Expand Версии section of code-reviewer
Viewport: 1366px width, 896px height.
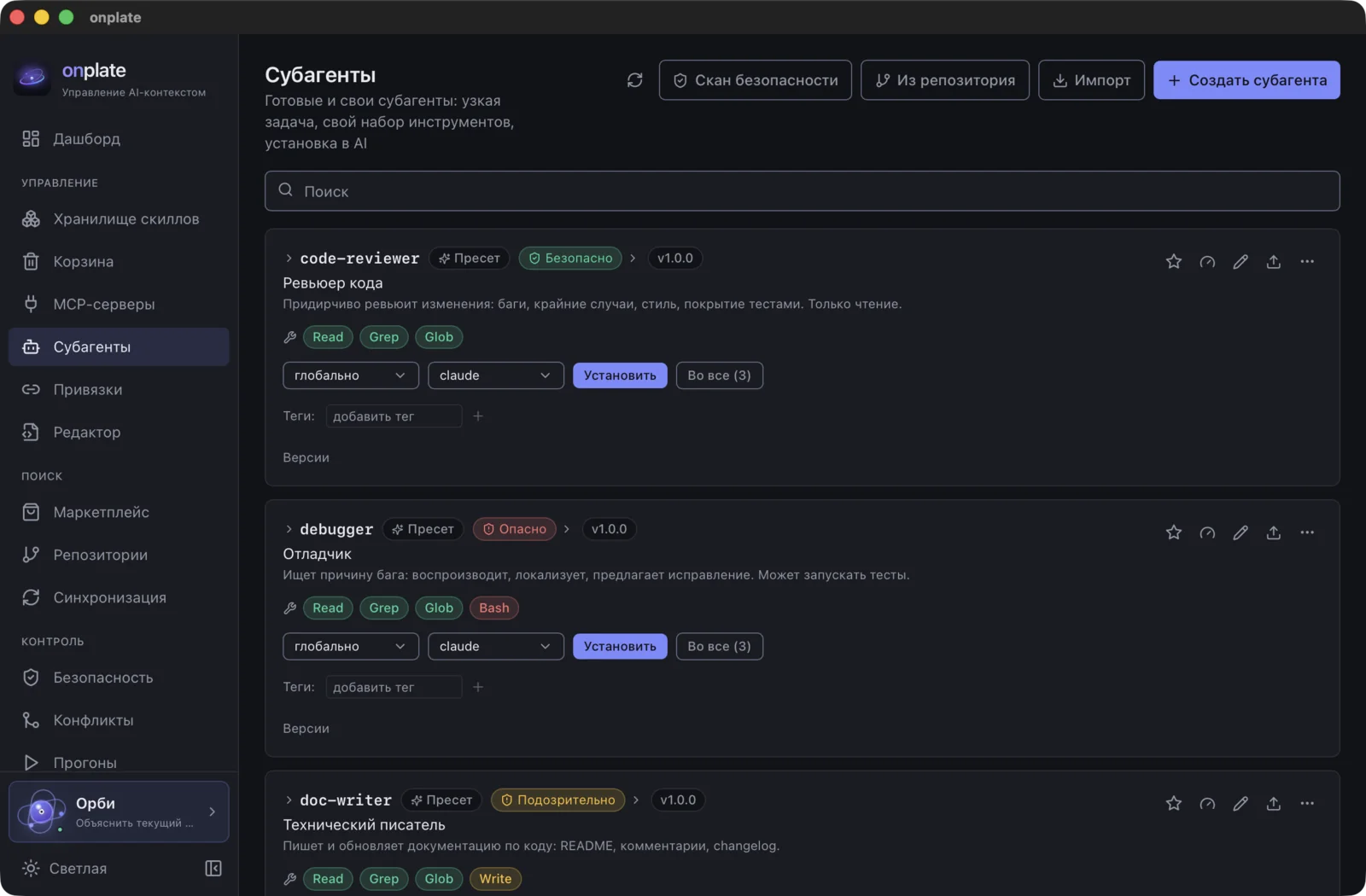point(306,457)
